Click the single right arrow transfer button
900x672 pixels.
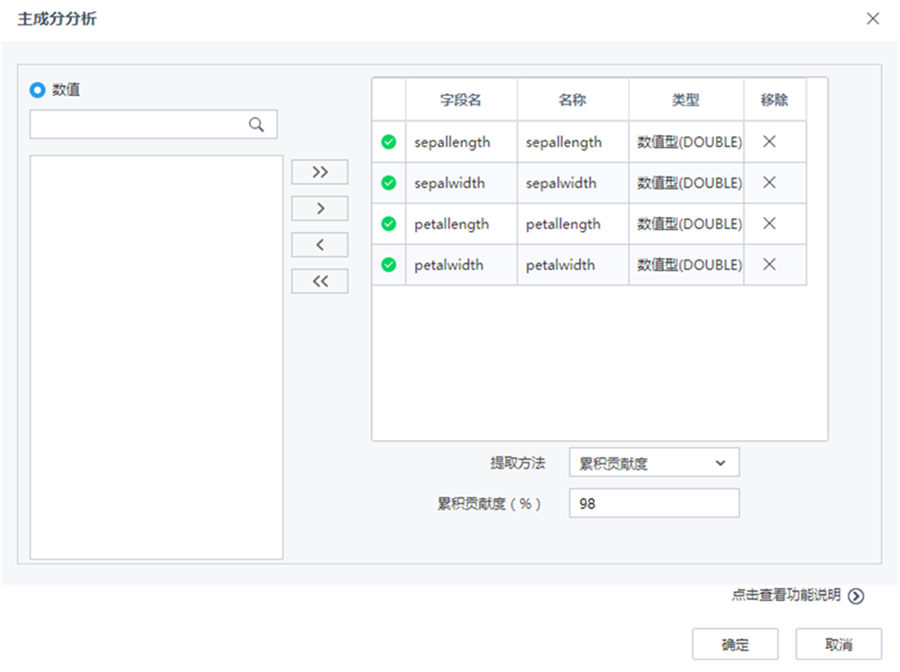[319, 208]
